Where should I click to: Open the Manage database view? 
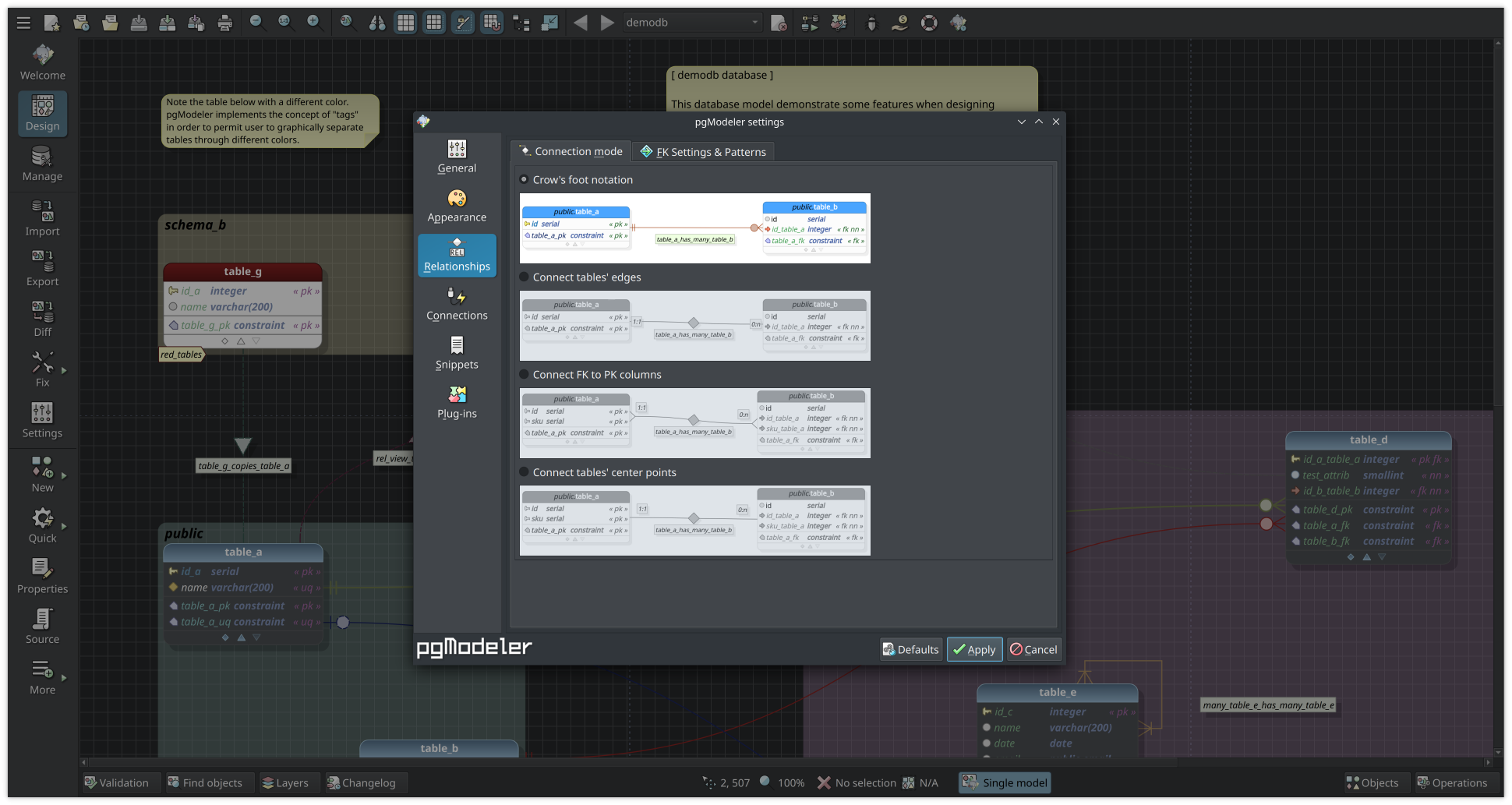tap(43, 164)
